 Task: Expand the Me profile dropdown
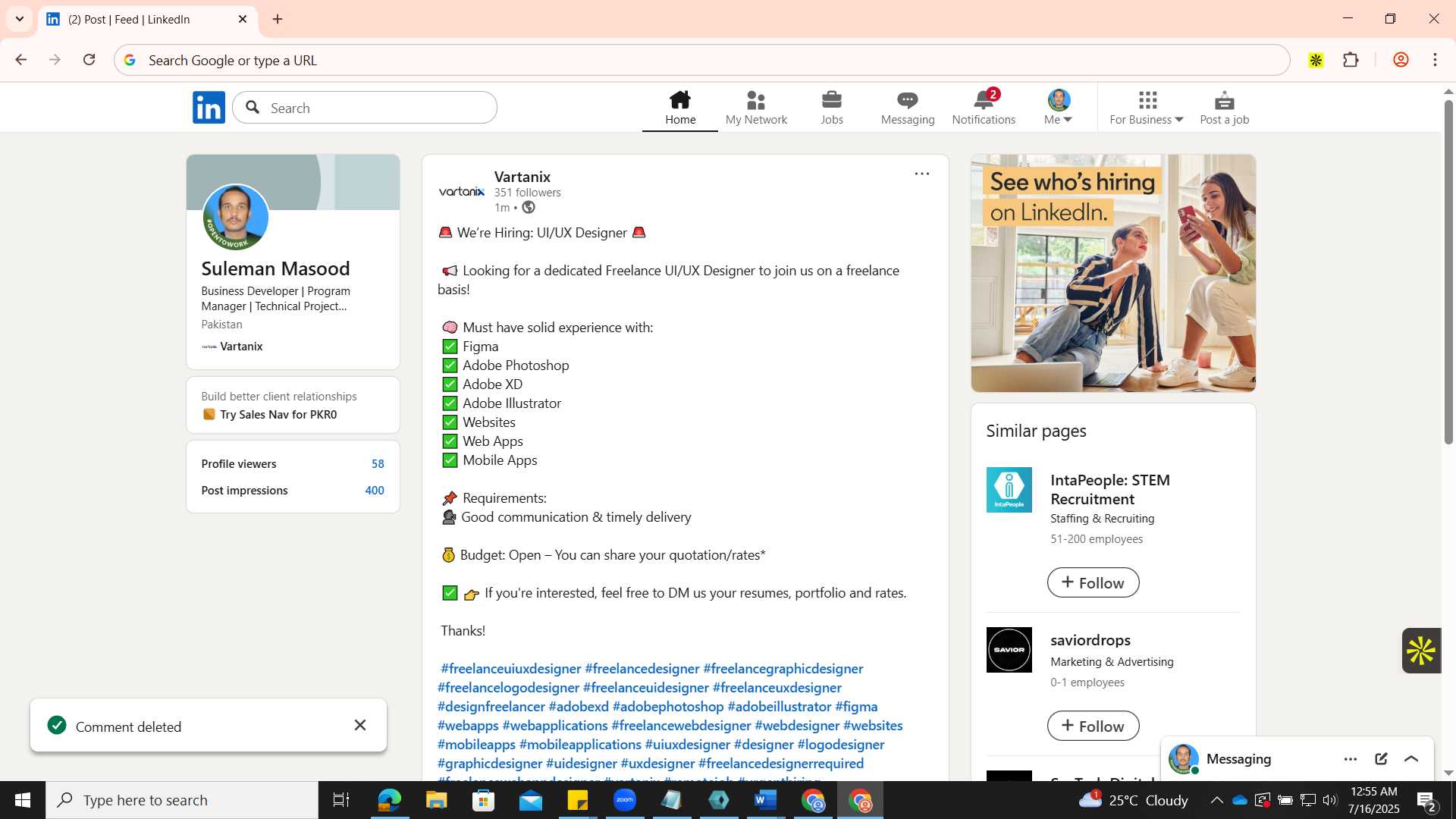pyautogui.click(x=1058, y=108)
